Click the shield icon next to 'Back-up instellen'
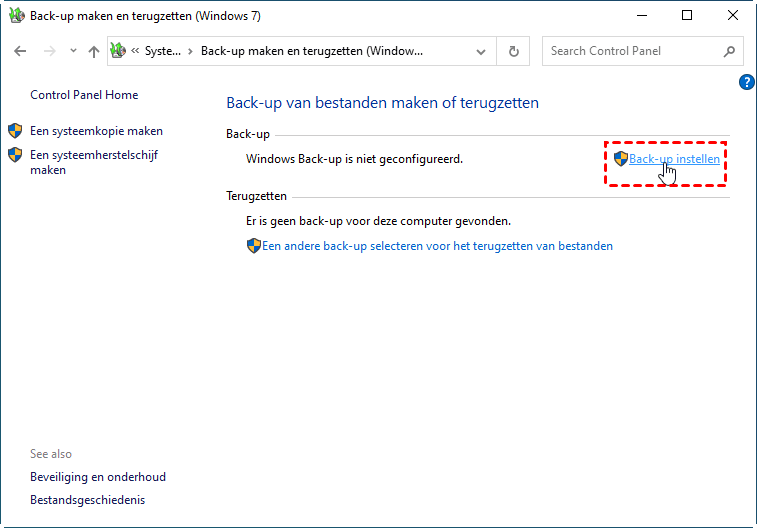 click(620, 159)
